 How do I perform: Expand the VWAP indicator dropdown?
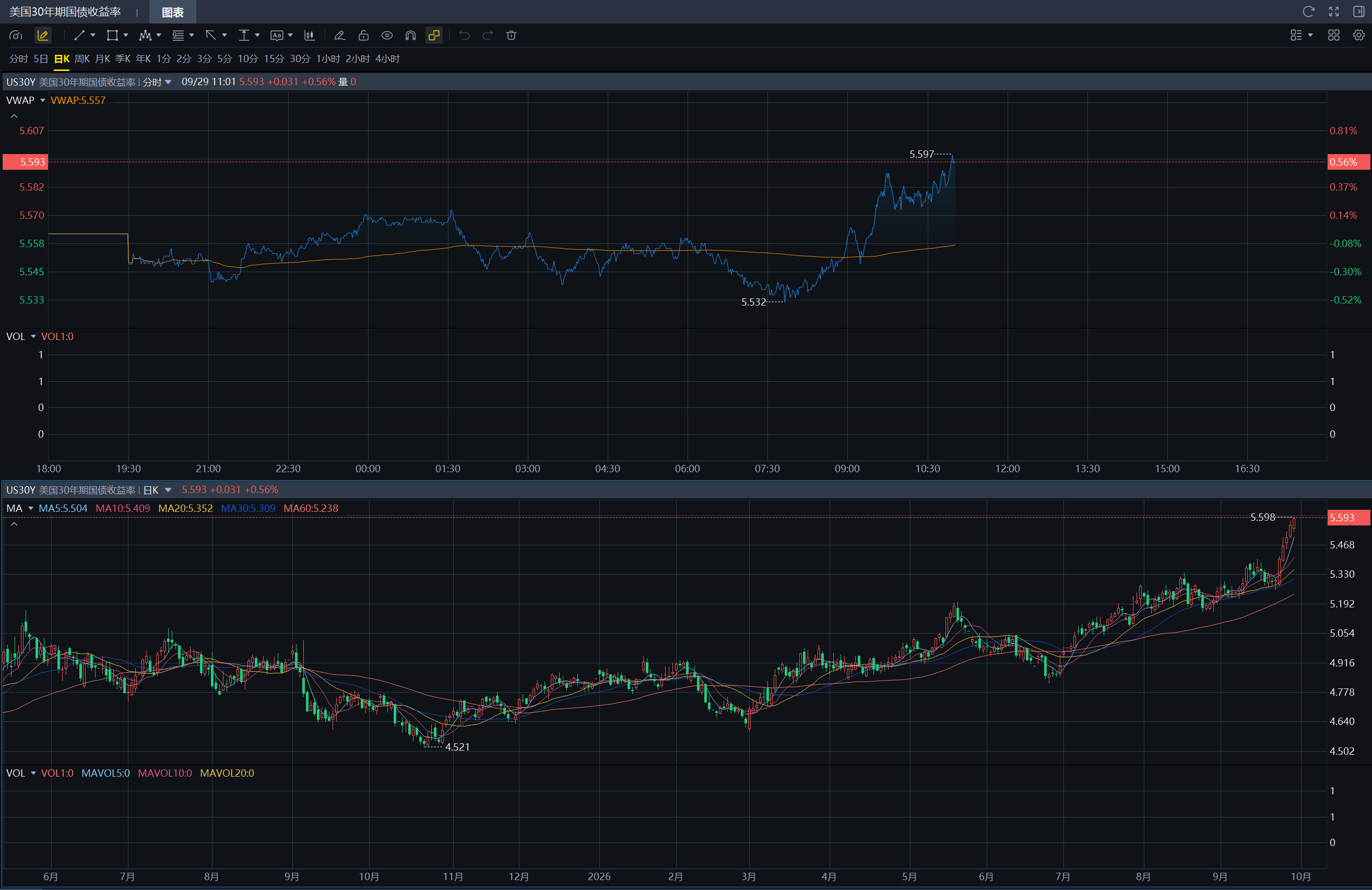tap(43, 100)
